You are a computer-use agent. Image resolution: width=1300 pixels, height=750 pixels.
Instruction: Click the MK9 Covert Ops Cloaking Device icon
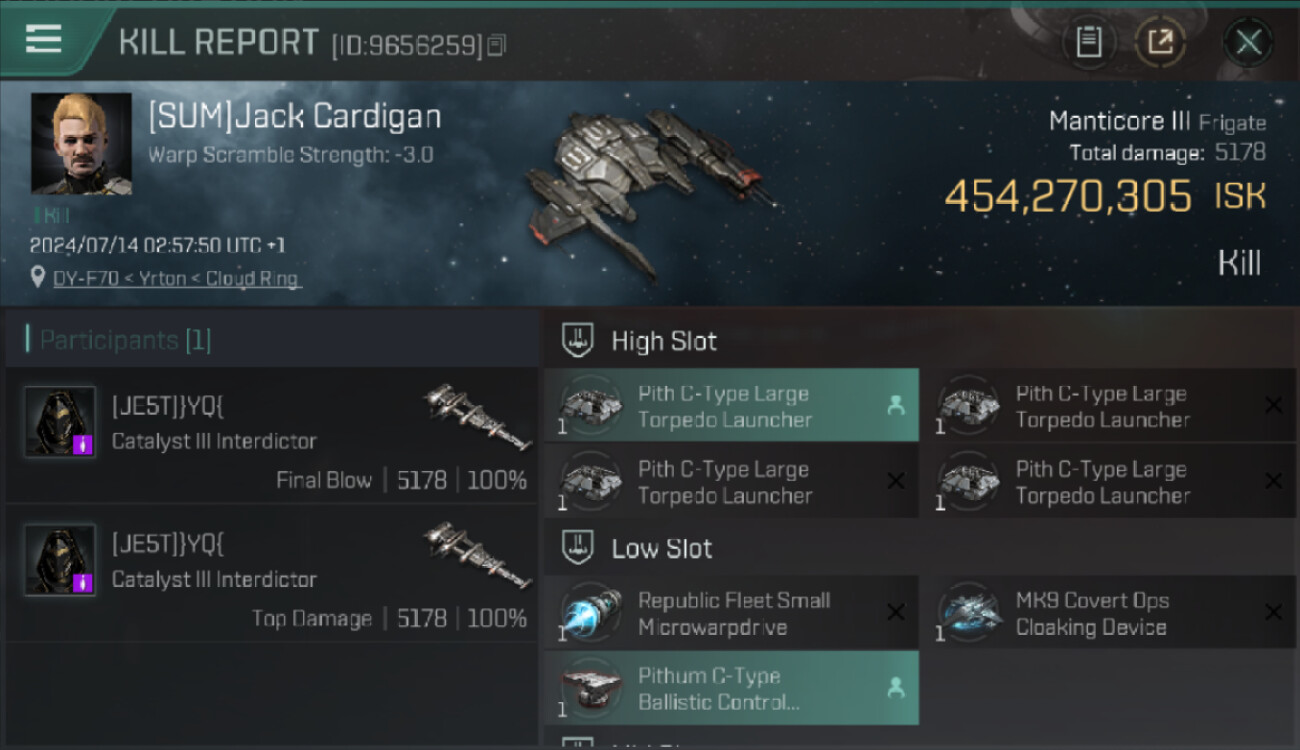click(969, 611)
